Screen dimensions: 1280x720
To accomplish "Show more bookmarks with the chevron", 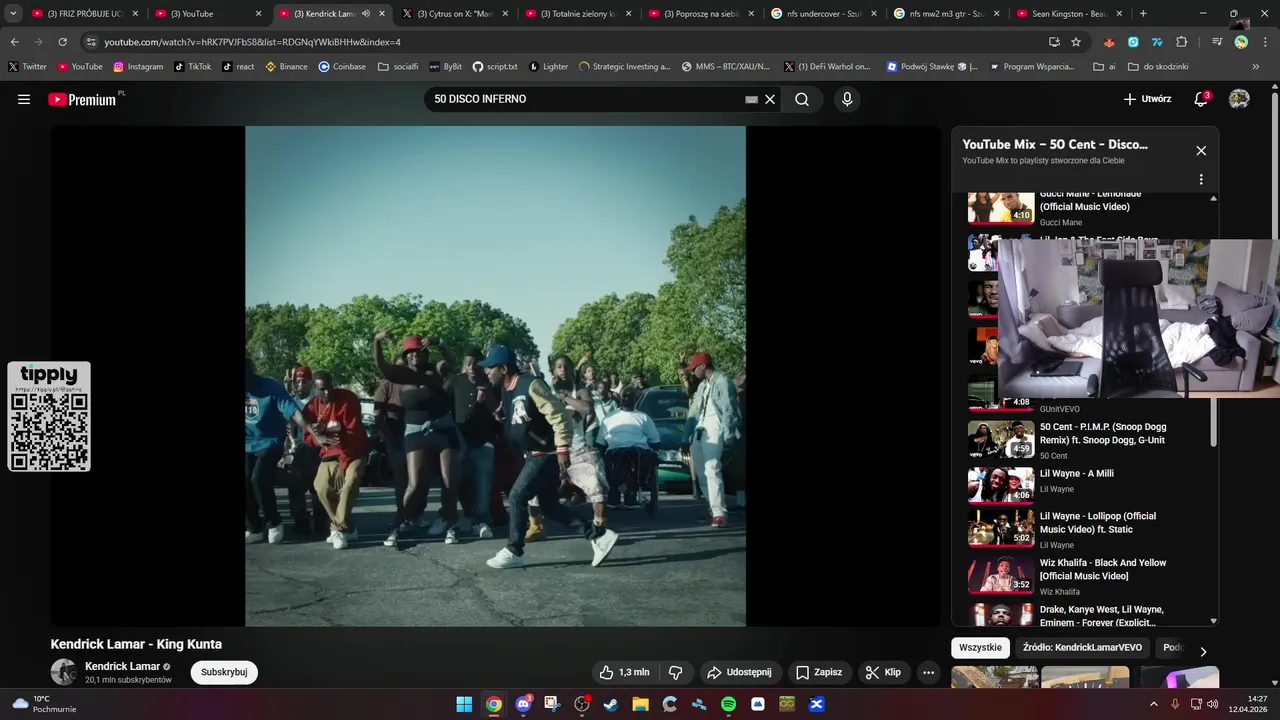I will (1256, 67).
